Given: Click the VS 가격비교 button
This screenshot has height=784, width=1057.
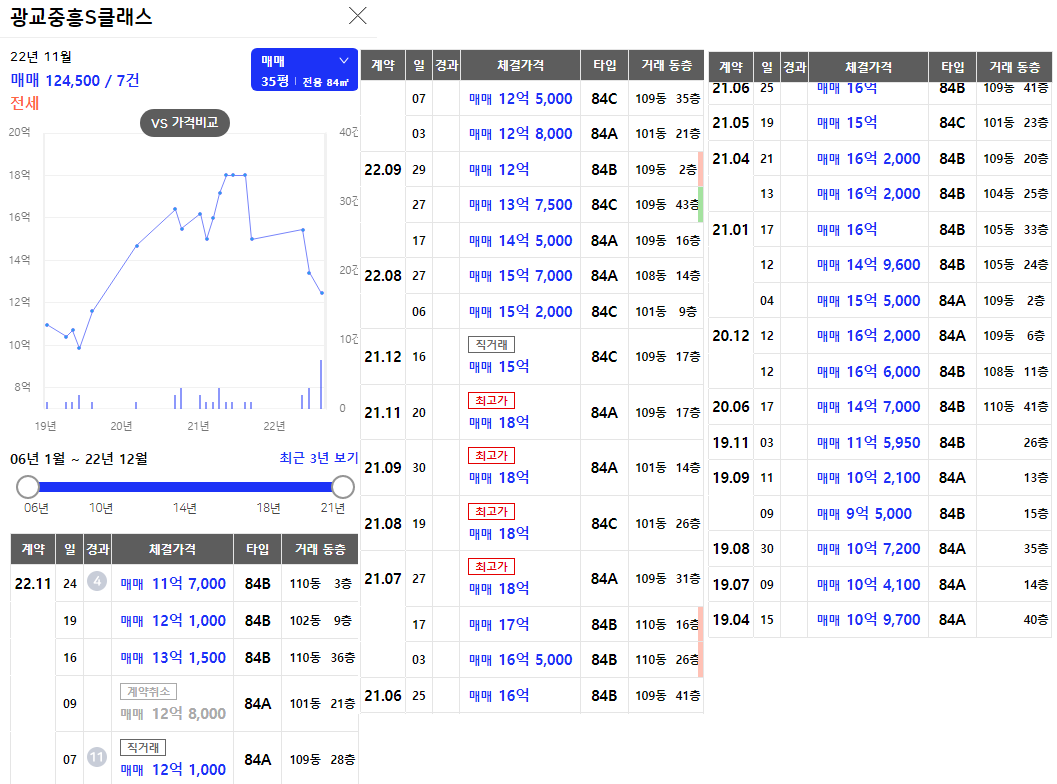Looking at the screenshot, I should (185, 123).
